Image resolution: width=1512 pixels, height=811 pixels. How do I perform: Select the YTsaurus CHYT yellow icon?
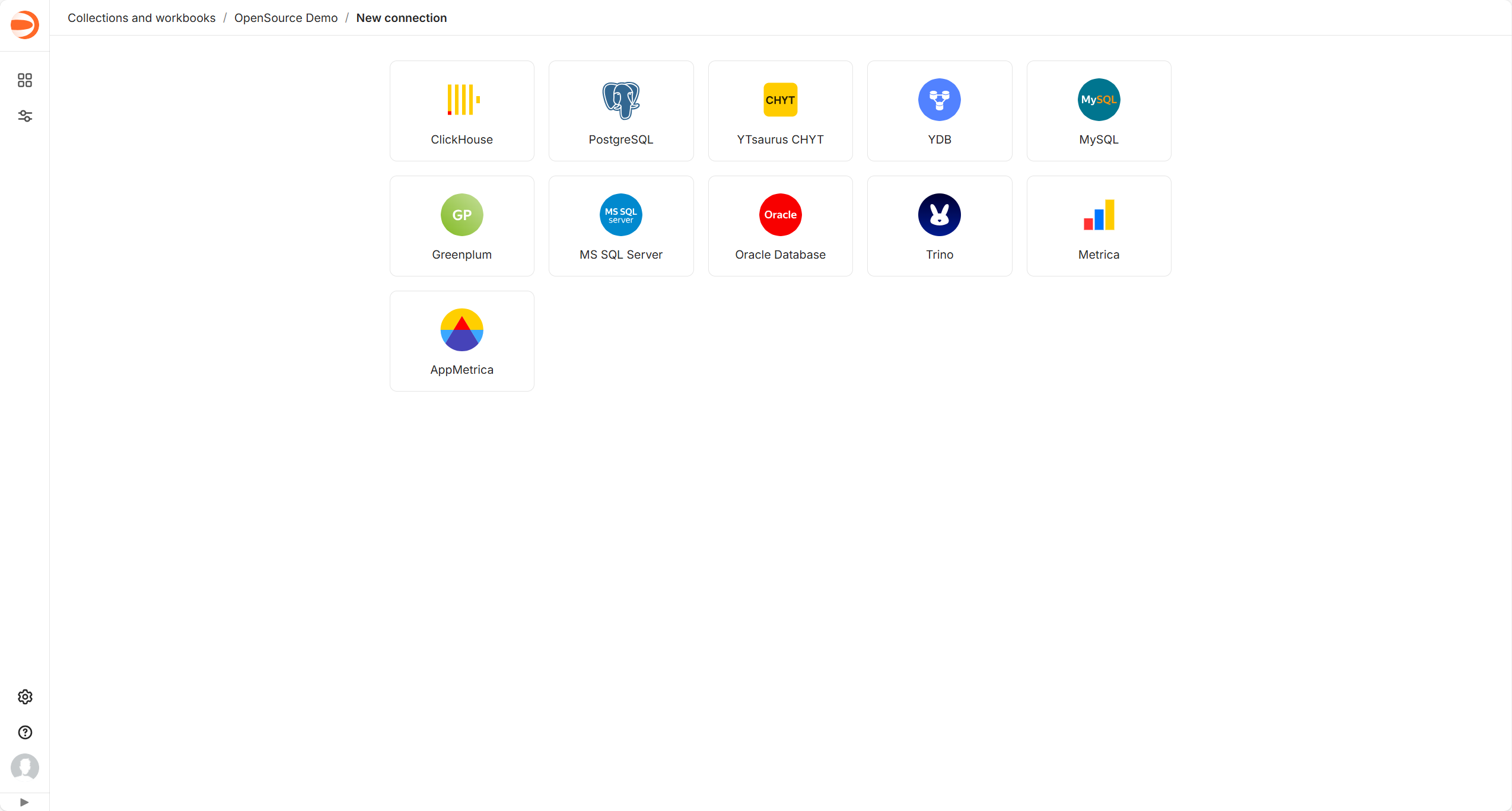tap(780, 100)
